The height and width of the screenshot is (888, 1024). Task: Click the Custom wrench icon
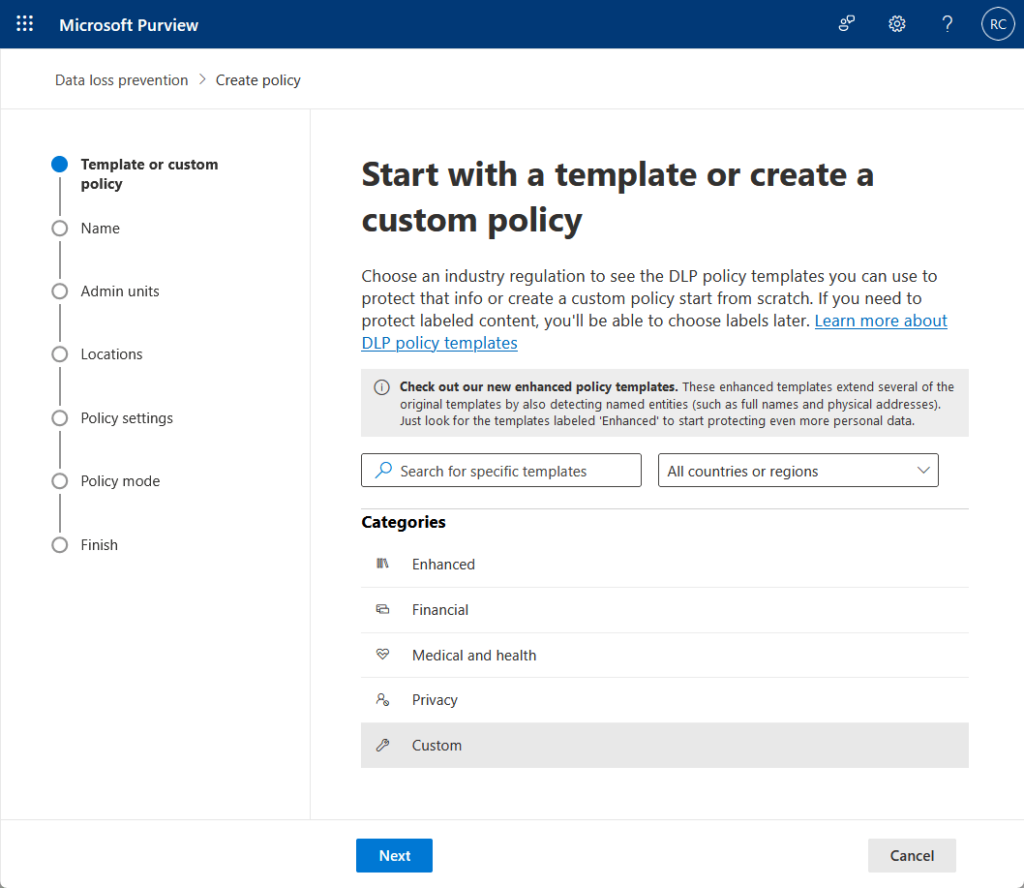(x=383, y=745)
